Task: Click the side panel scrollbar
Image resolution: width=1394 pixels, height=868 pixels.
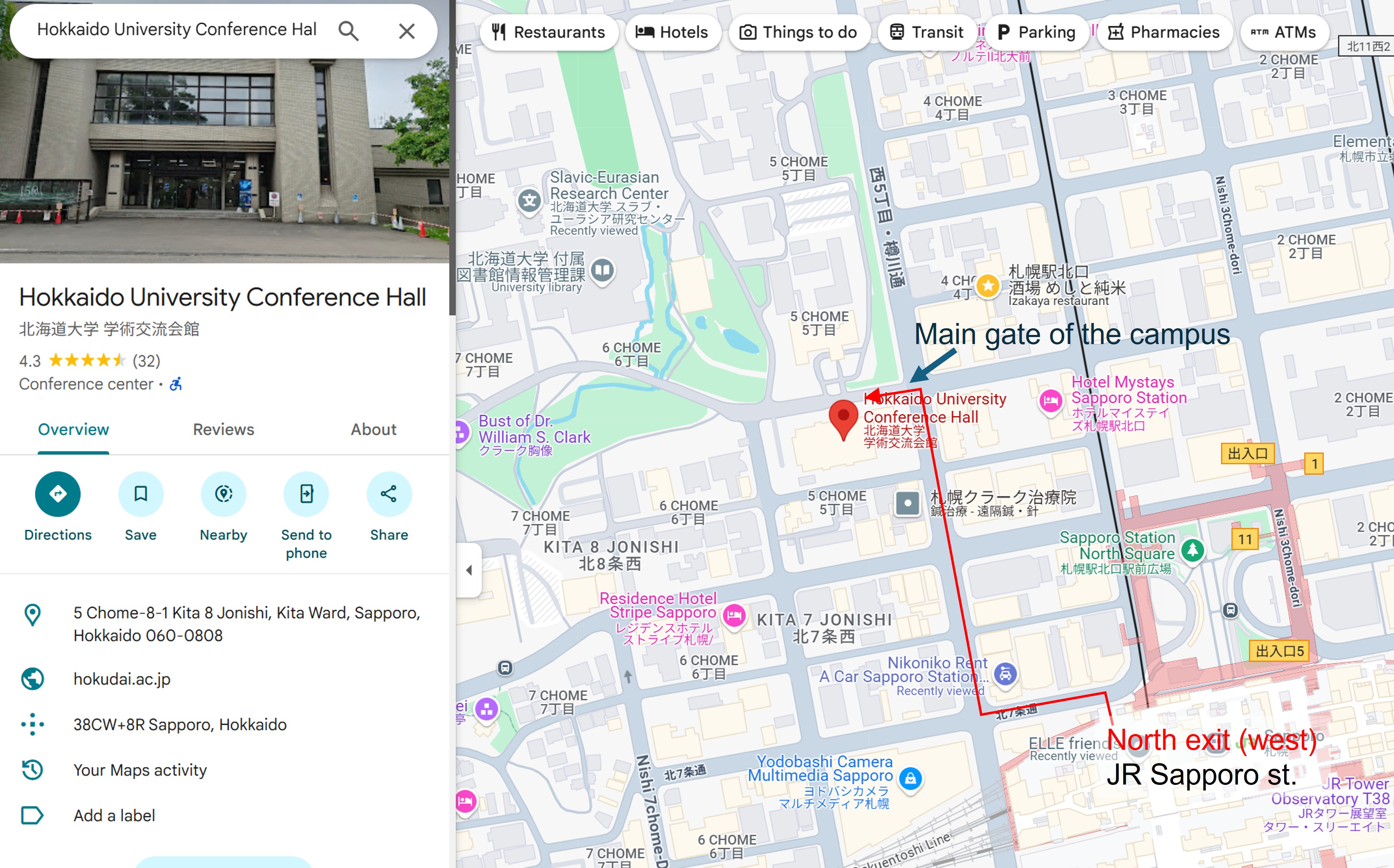Action: pos(453,158)
